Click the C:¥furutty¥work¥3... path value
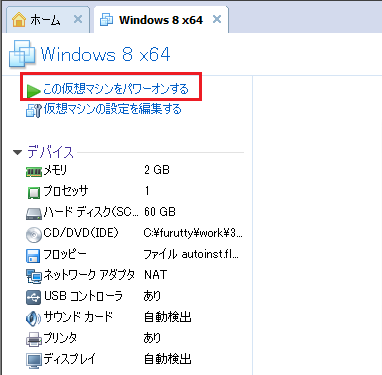The width and height of the screenshot is (382, 375). (193, 233)
